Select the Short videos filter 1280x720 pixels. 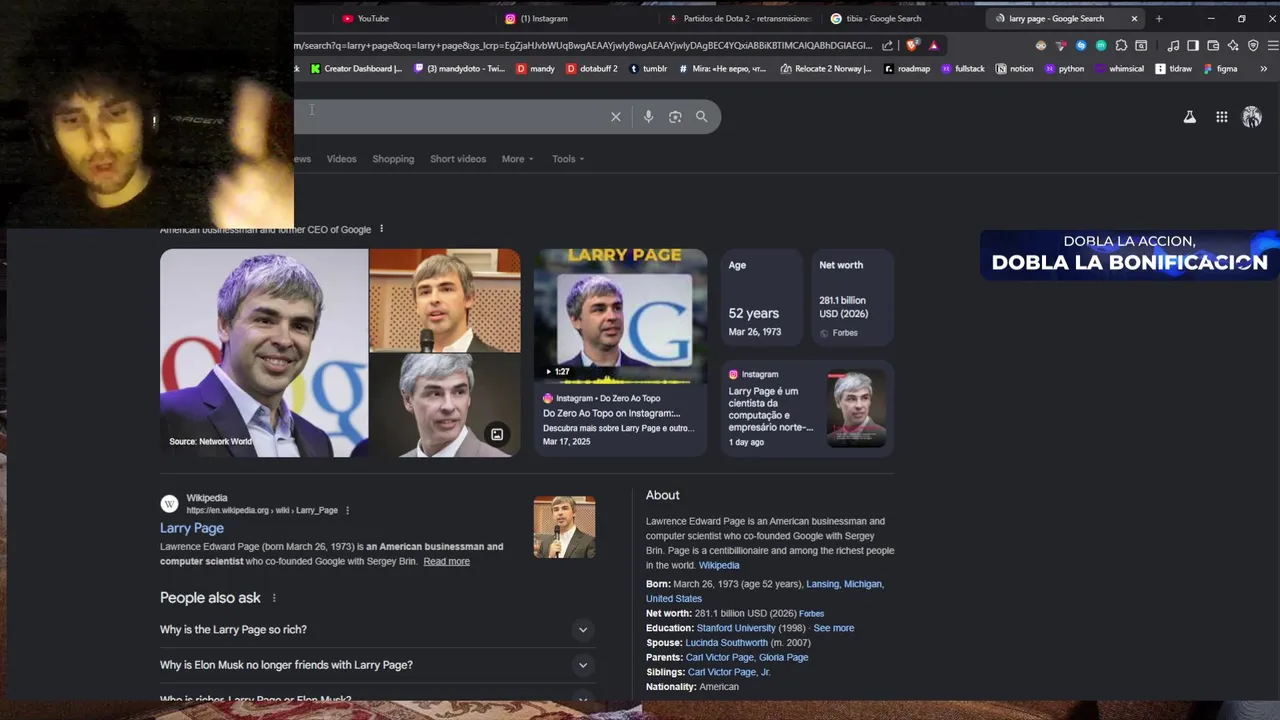[x=458, y=159]
